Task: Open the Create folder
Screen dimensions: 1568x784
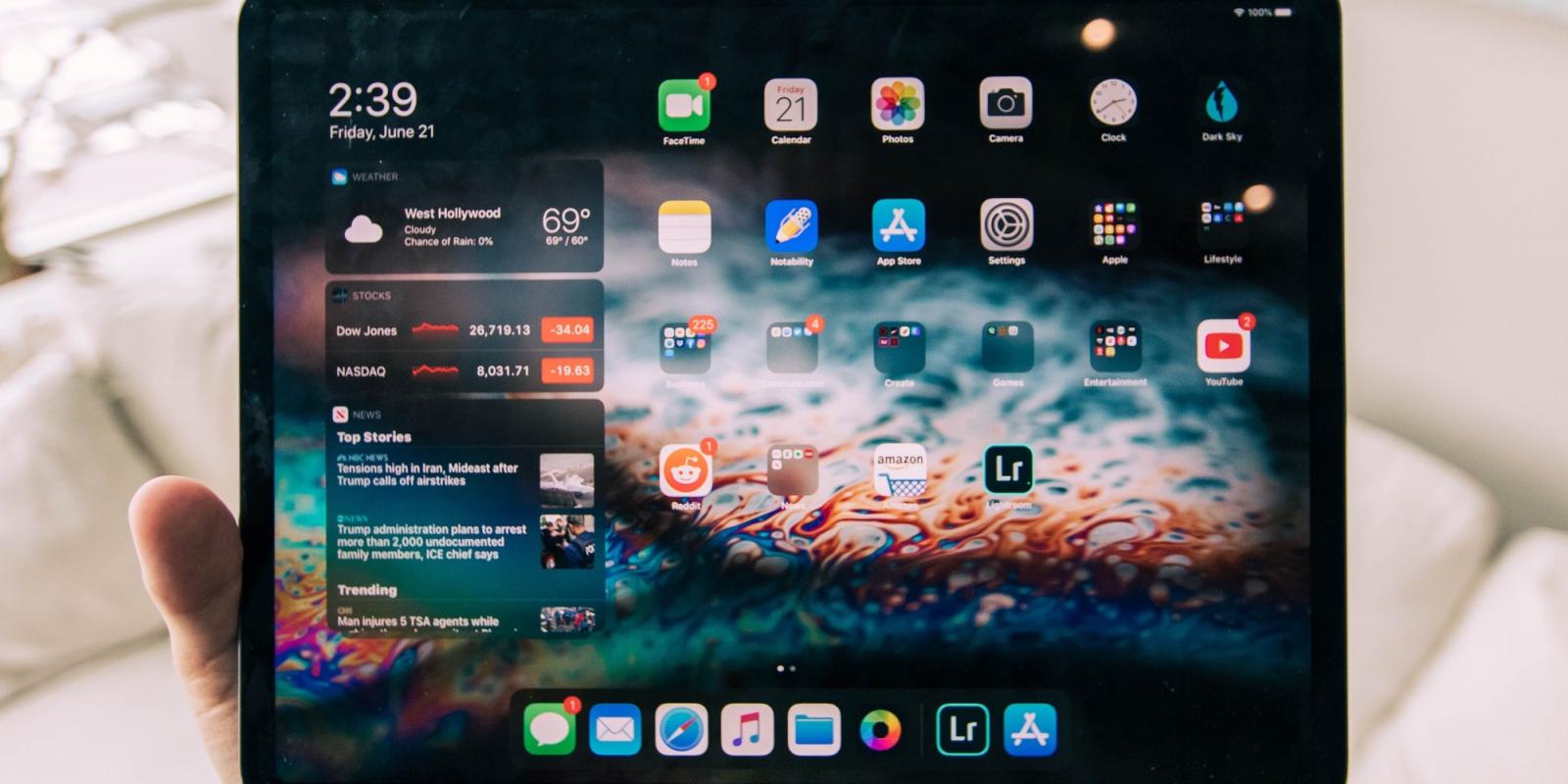Action: (899, 347)
